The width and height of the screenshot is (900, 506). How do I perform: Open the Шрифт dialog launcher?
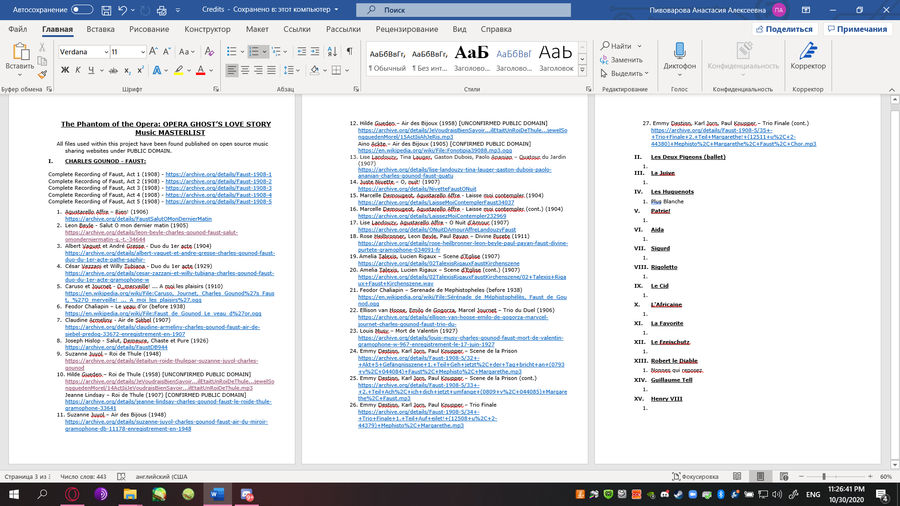tap(216, 89)
